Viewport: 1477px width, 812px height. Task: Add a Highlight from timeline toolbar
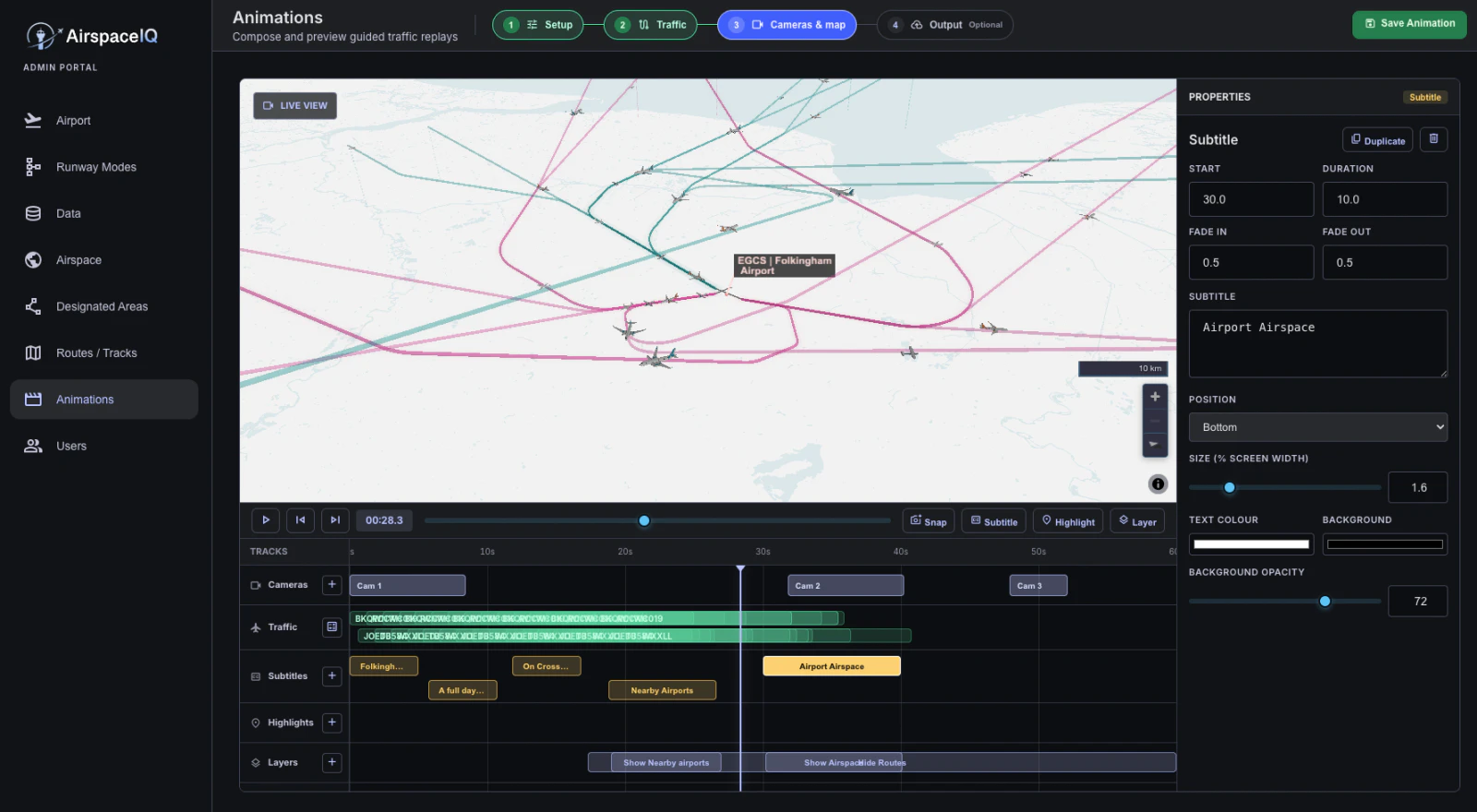[1068, 521]
